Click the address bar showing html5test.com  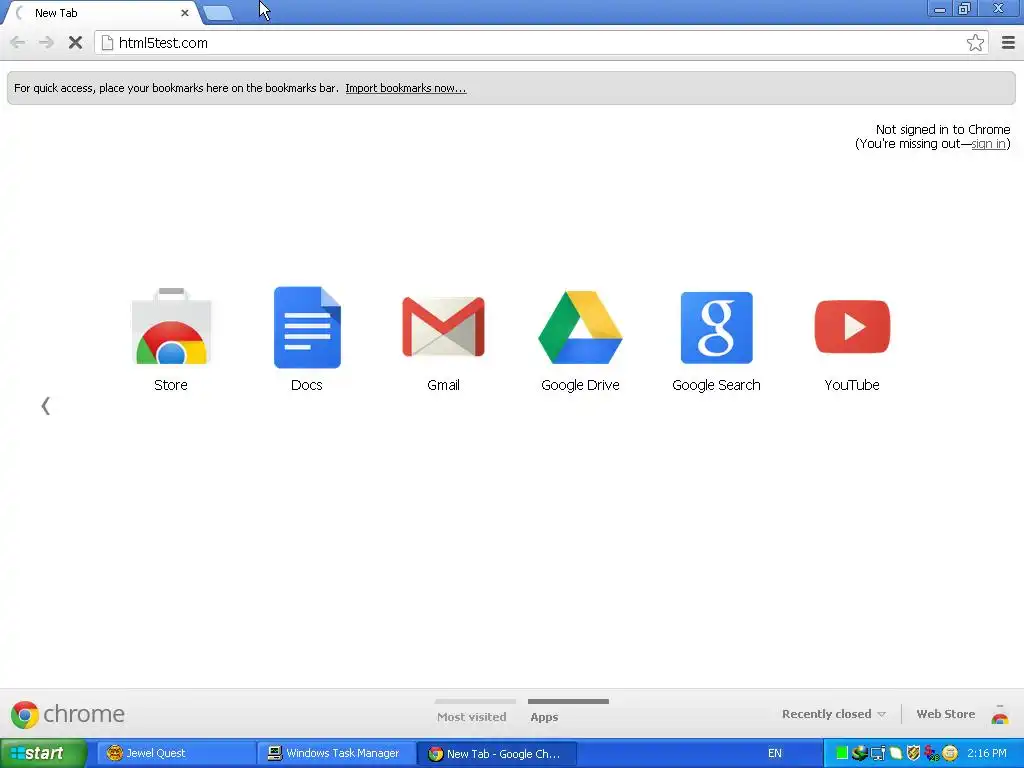click(x=539, y=43)
